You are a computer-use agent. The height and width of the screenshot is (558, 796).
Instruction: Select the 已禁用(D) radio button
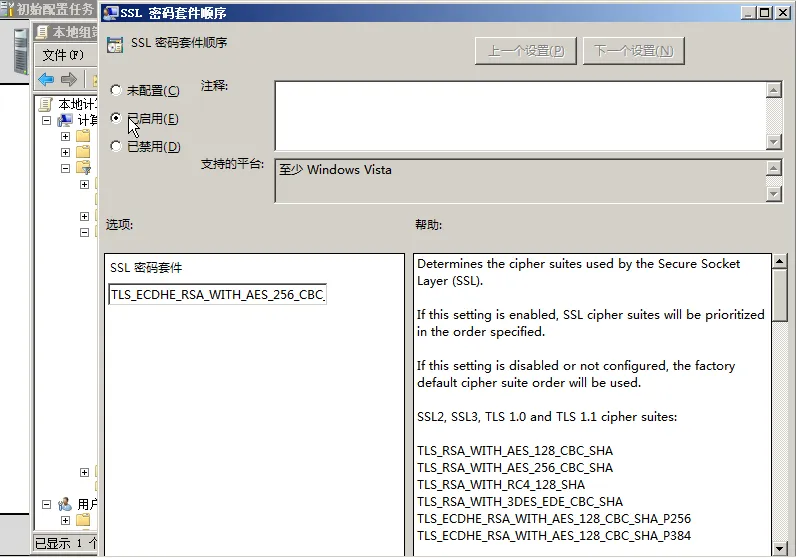[116, 146]
